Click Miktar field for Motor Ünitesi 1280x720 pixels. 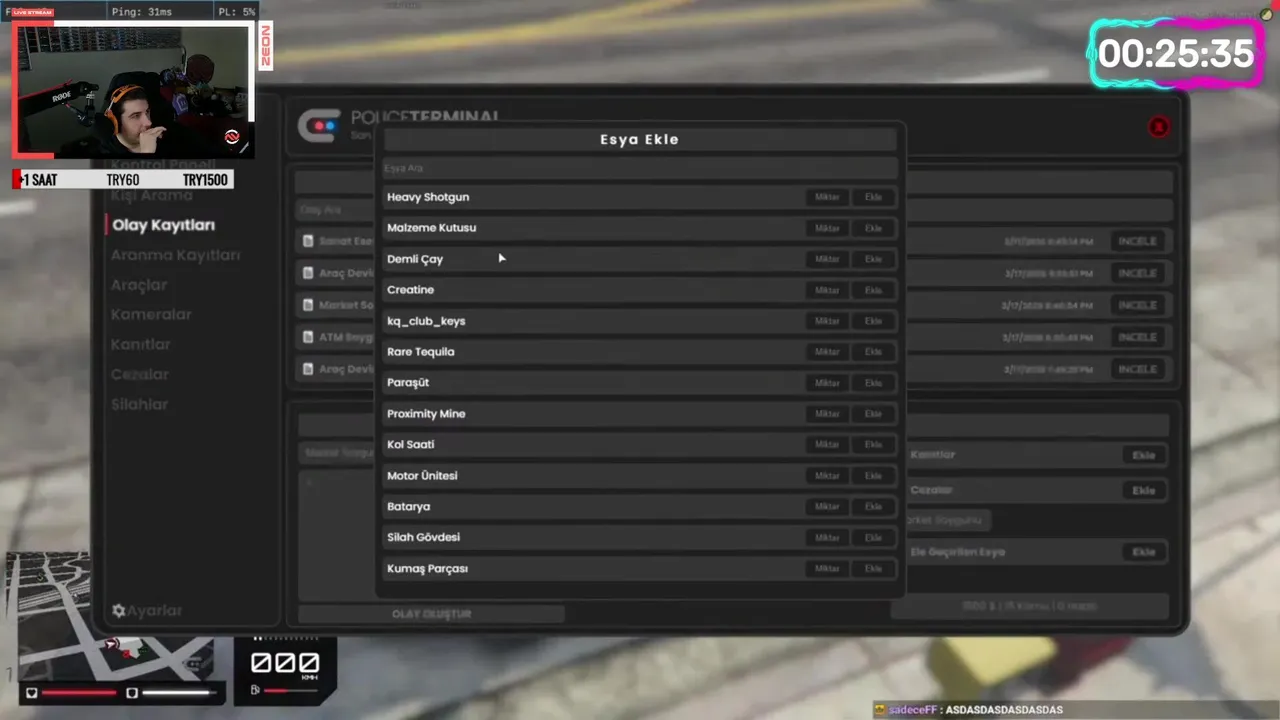pyautogui.click(x=827, y=476)
